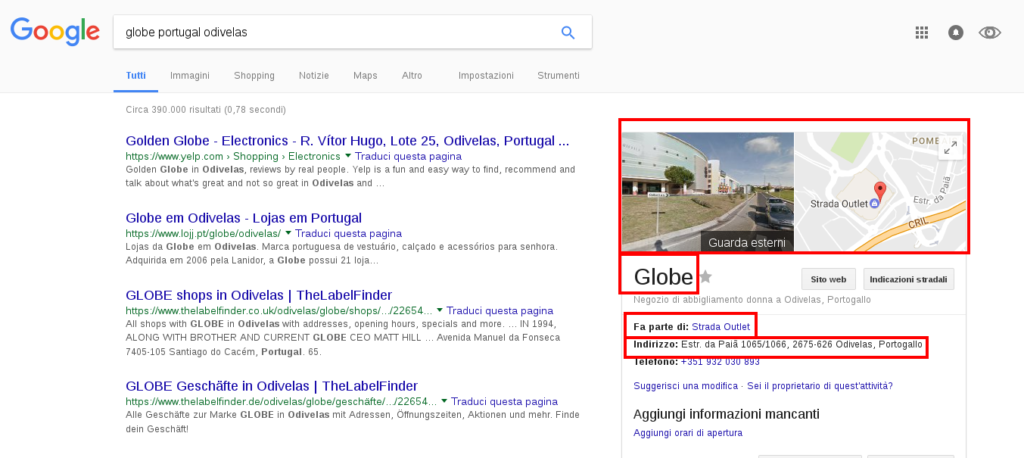Open the Guarda esterni street view photo
Screen dimensions: 1024x458
707,192
